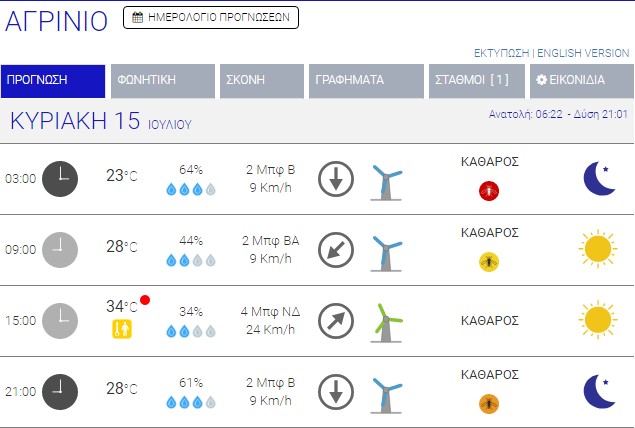Screen dimensions: 635x428
Task: Open the ΦΩΝΗΤΙΚΗ tab
Action: click(x=163, y=81)
